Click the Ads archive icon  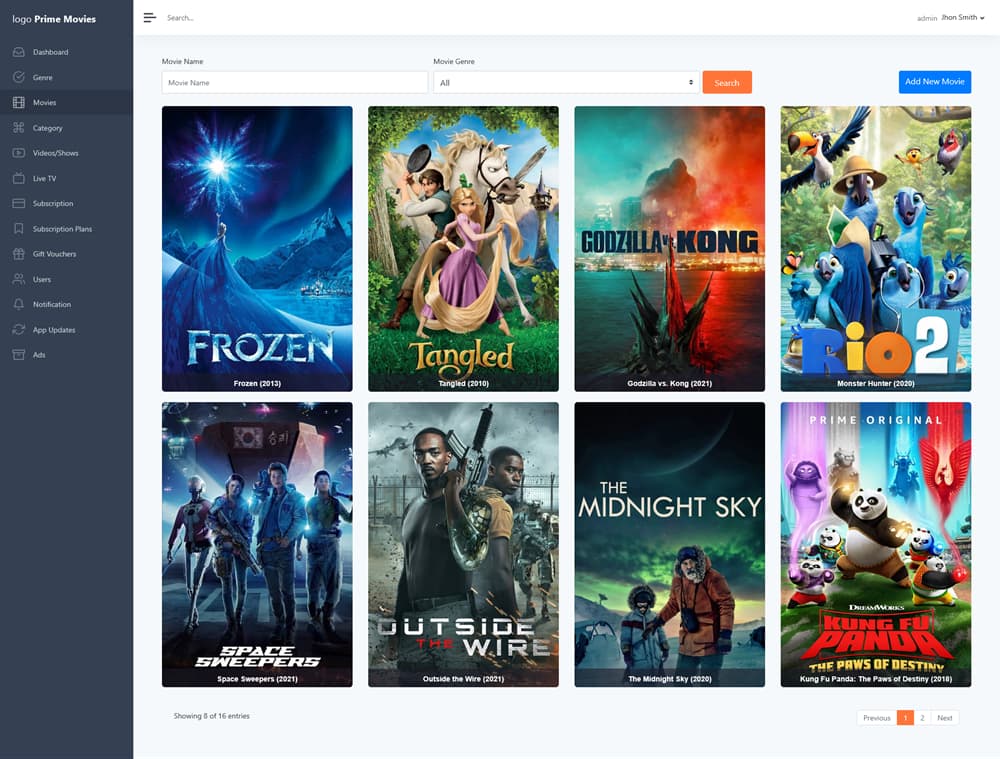[18, 355]
